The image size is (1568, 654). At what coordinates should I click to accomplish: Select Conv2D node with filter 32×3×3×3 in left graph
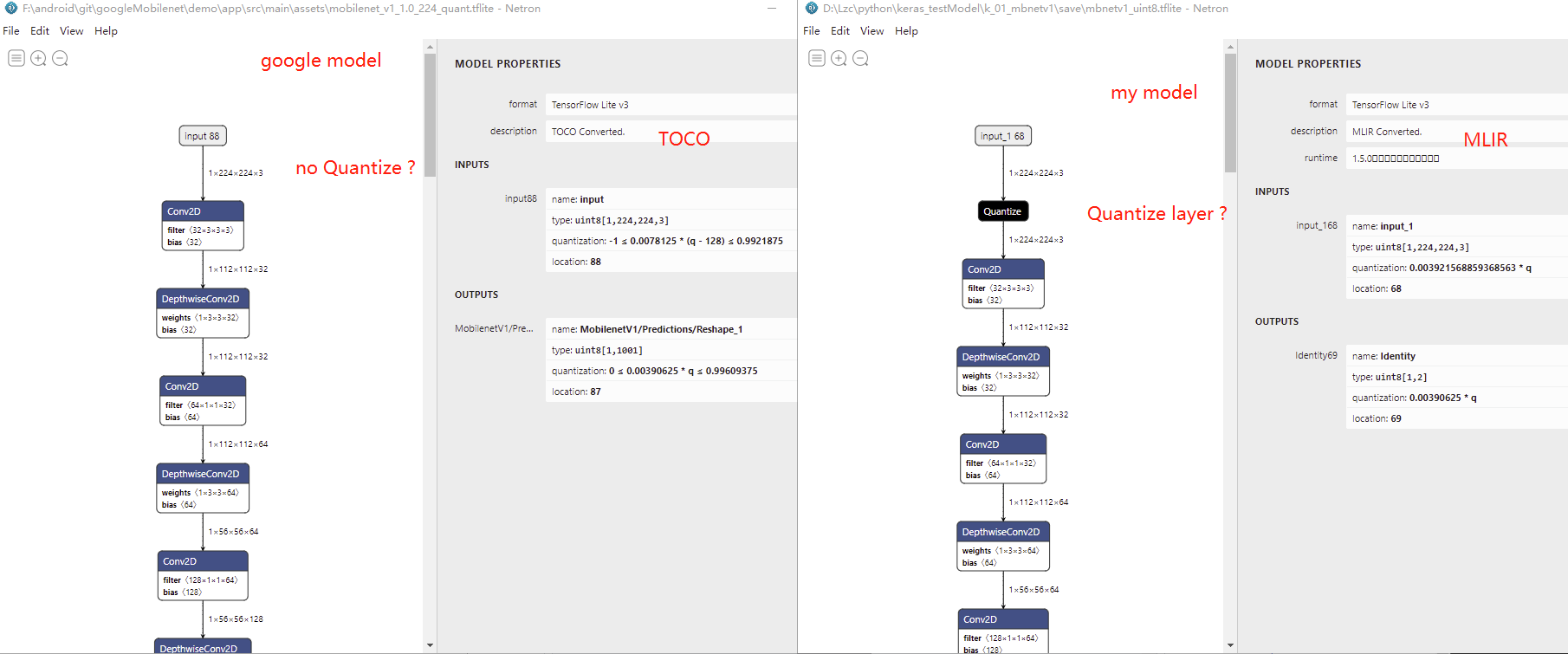click(x=203, y=225)
